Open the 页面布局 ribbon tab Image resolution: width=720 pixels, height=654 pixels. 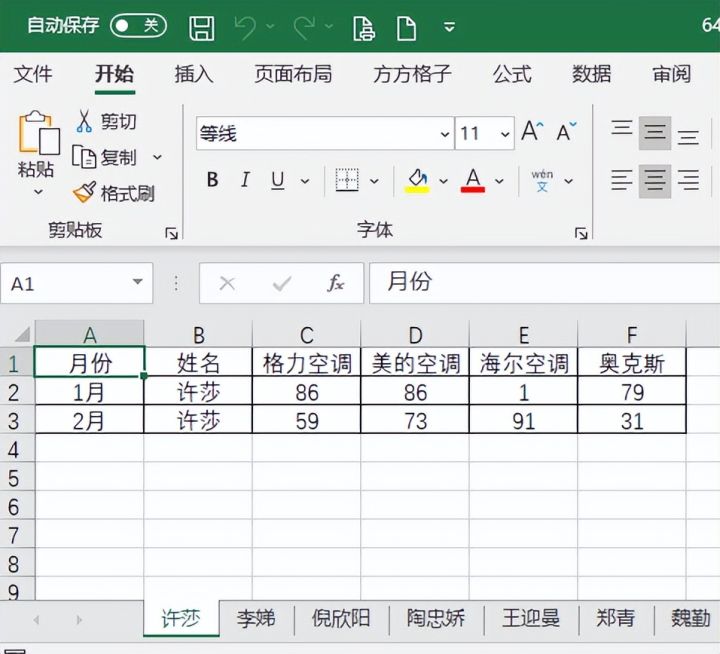pyautogui.click(x=293, y=74)
